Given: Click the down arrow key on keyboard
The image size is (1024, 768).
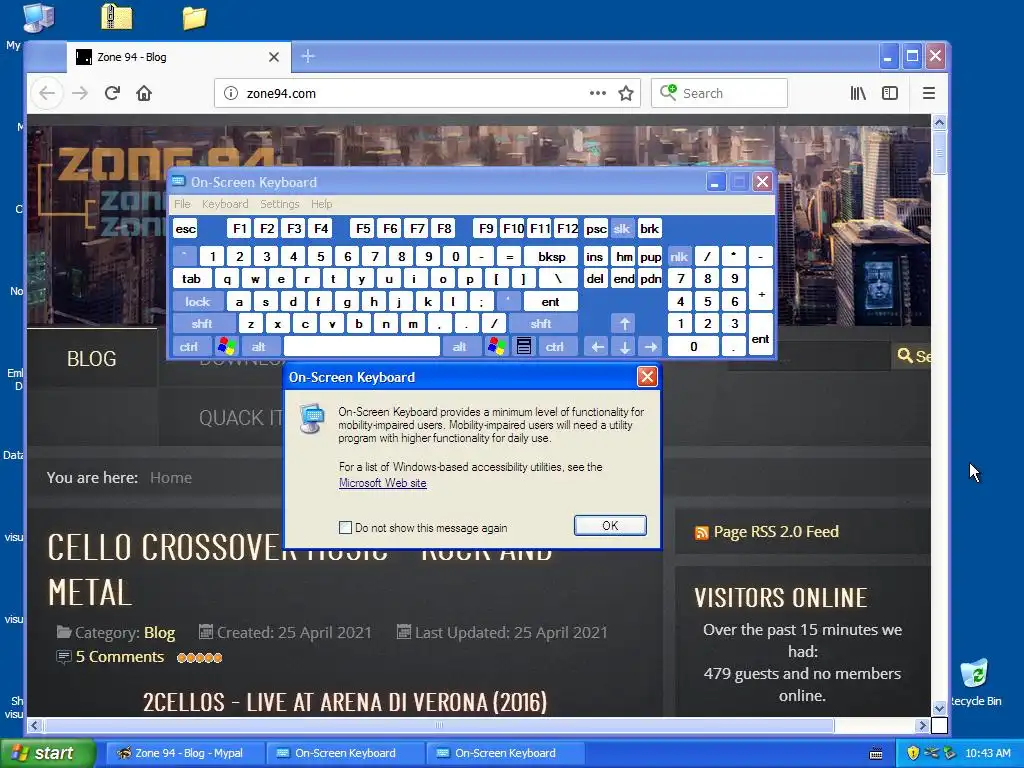Looking at the screenshot, I should point(624,347).
